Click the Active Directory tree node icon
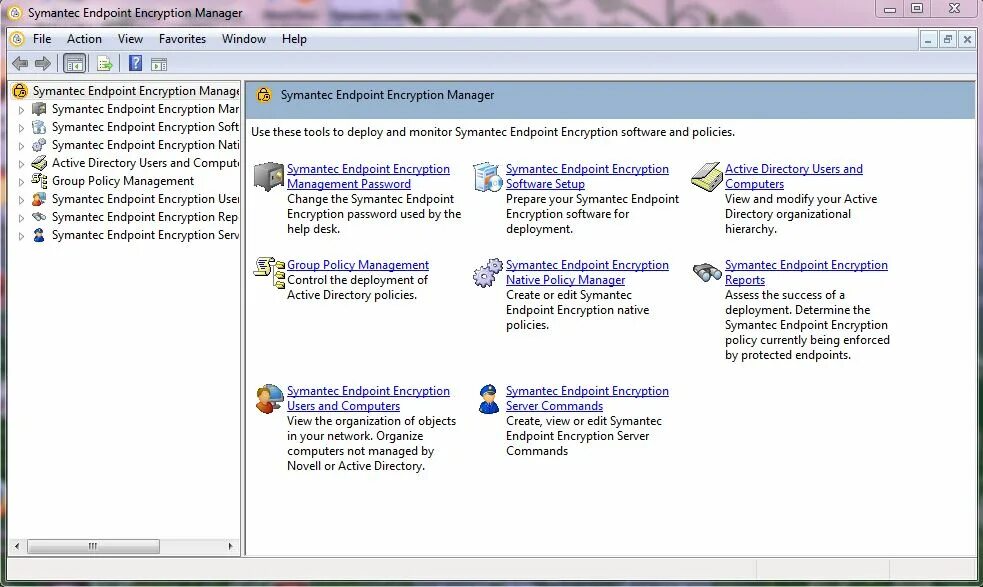The width and height of the screenshot is (983, 587). click(39, 163)
